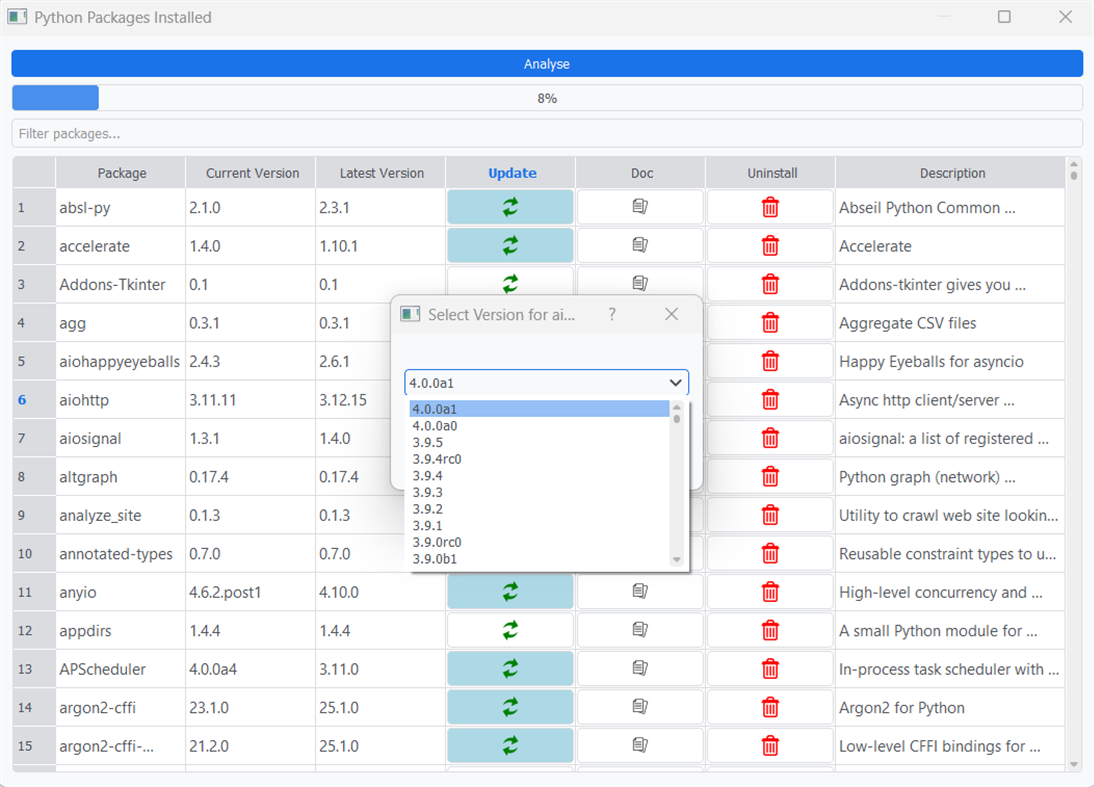Click update icon in row 15
The width and height of the screenshot is (1094, 787).
click(x=510, y=745)
